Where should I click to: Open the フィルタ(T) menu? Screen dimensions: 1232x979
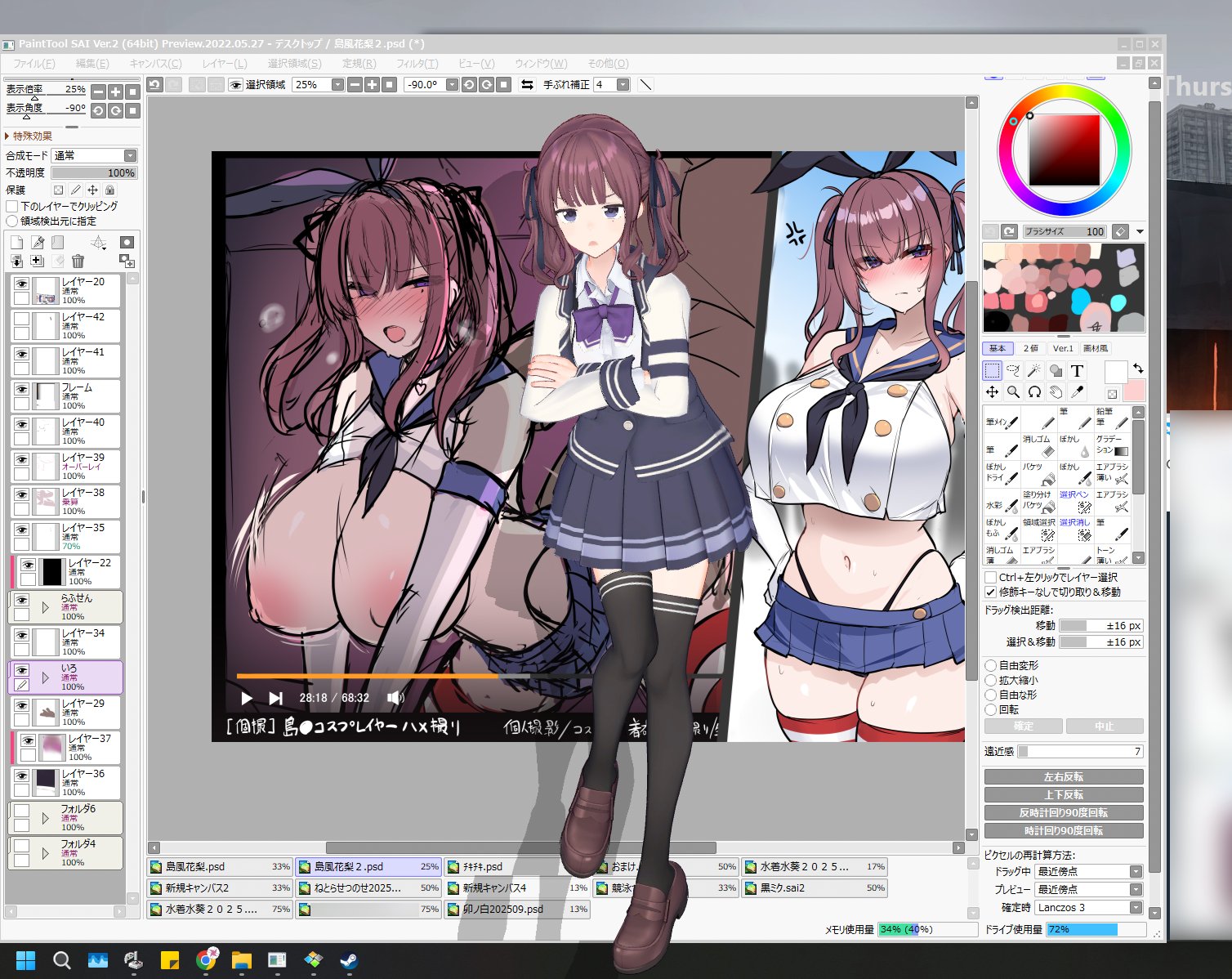[x=417, y=64]
